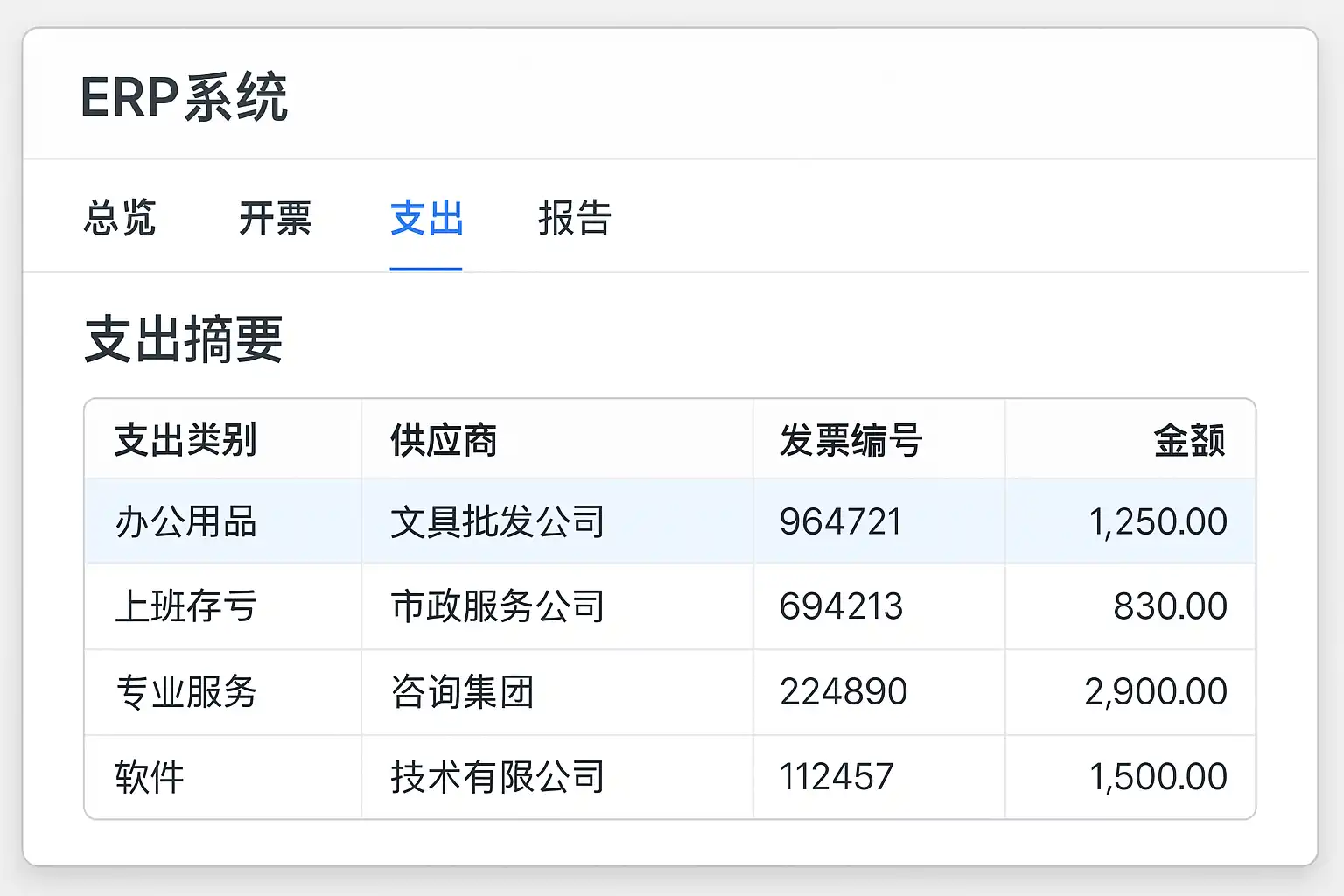Switch to the 开票 tab

coord(275,218)
